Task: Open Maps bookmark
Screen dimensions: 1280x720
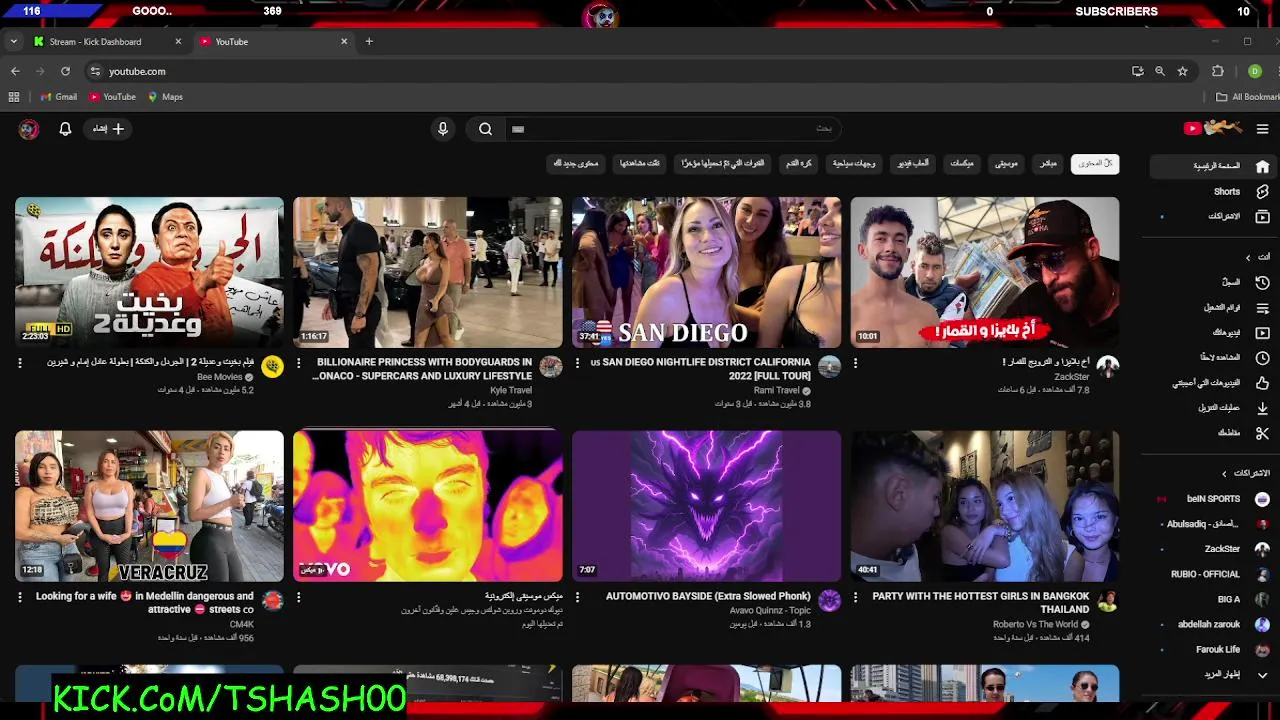Action: (x=165, y=97)
